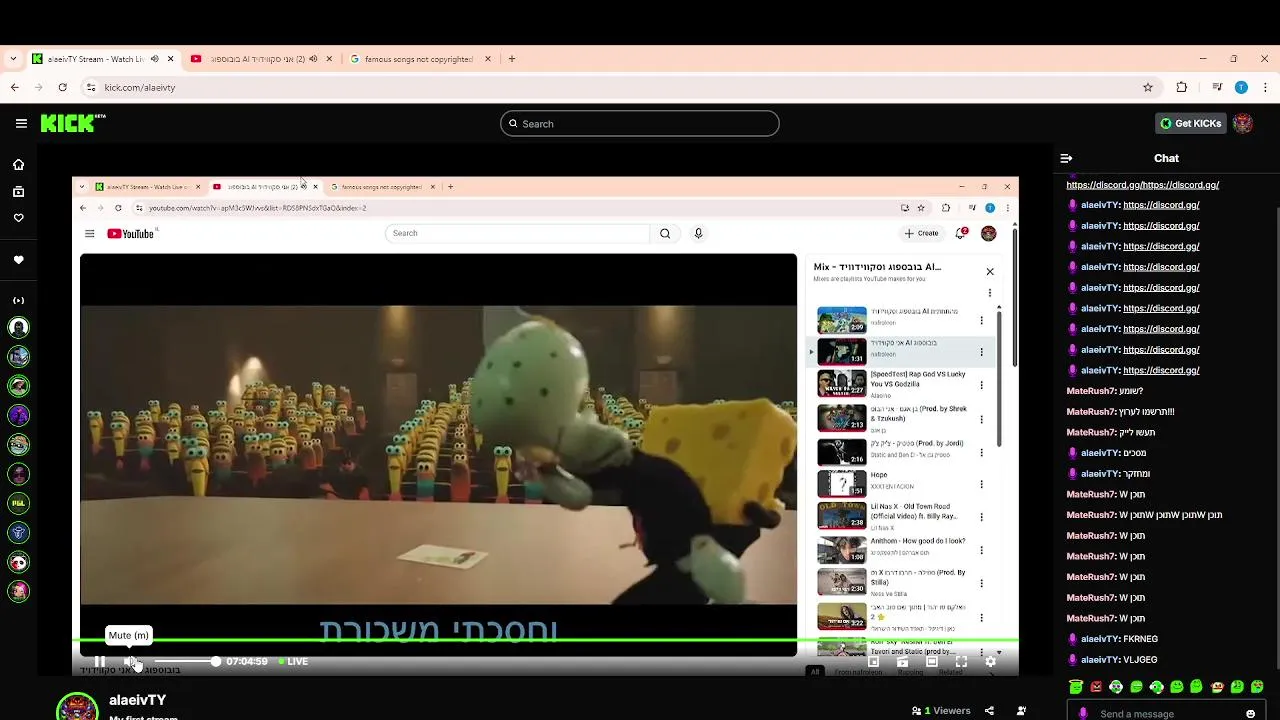Viewport: 1280px width, 720px height.
Task: Close the famous songs not copyrighted tab
Action: tap(488, 59)
